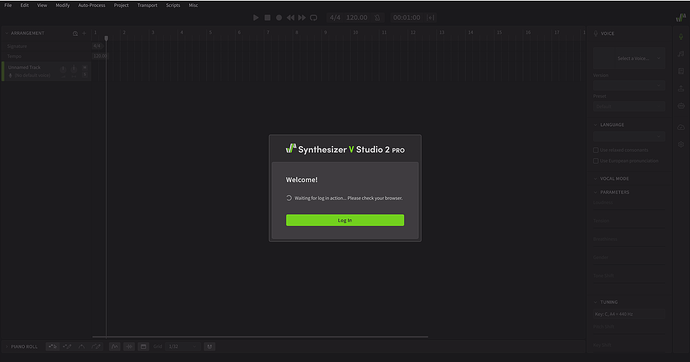Open the music note panel in sidebar

click(681, 54)
